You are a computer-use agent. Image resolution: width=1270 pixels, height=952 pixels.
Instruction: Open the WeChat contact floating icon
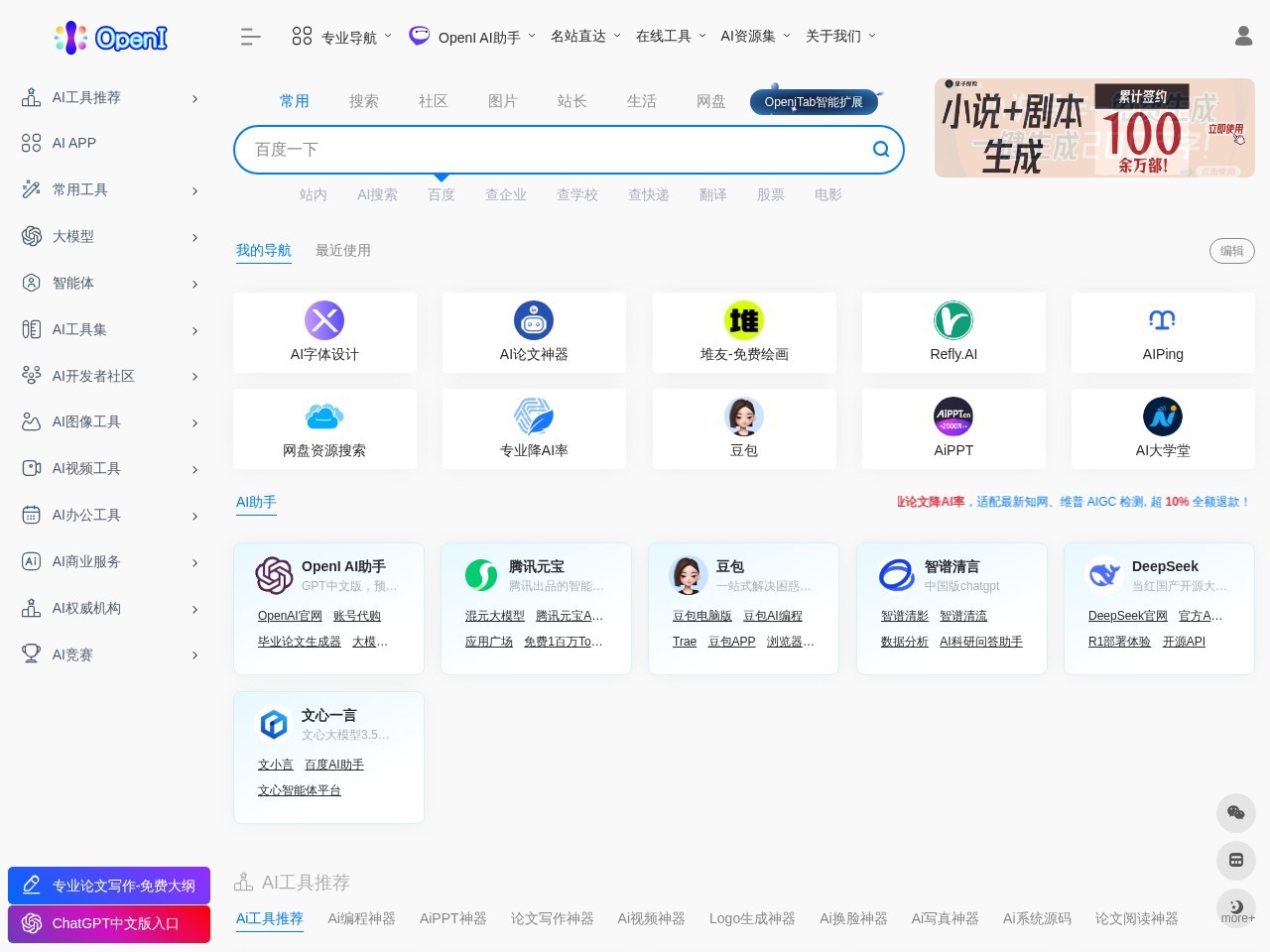(x=1236, y=812)
